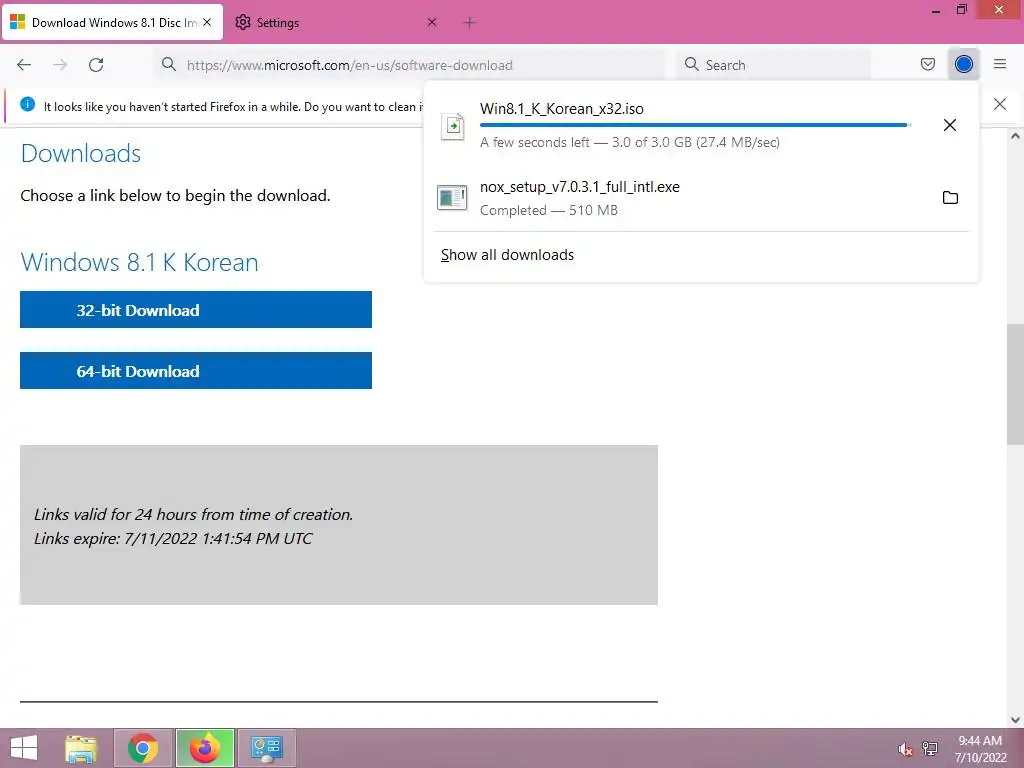Click the Win8.1_K_Korean_x32.iso file name
The width and height of the screenshot is (1024, 768).
click(562, 108)
